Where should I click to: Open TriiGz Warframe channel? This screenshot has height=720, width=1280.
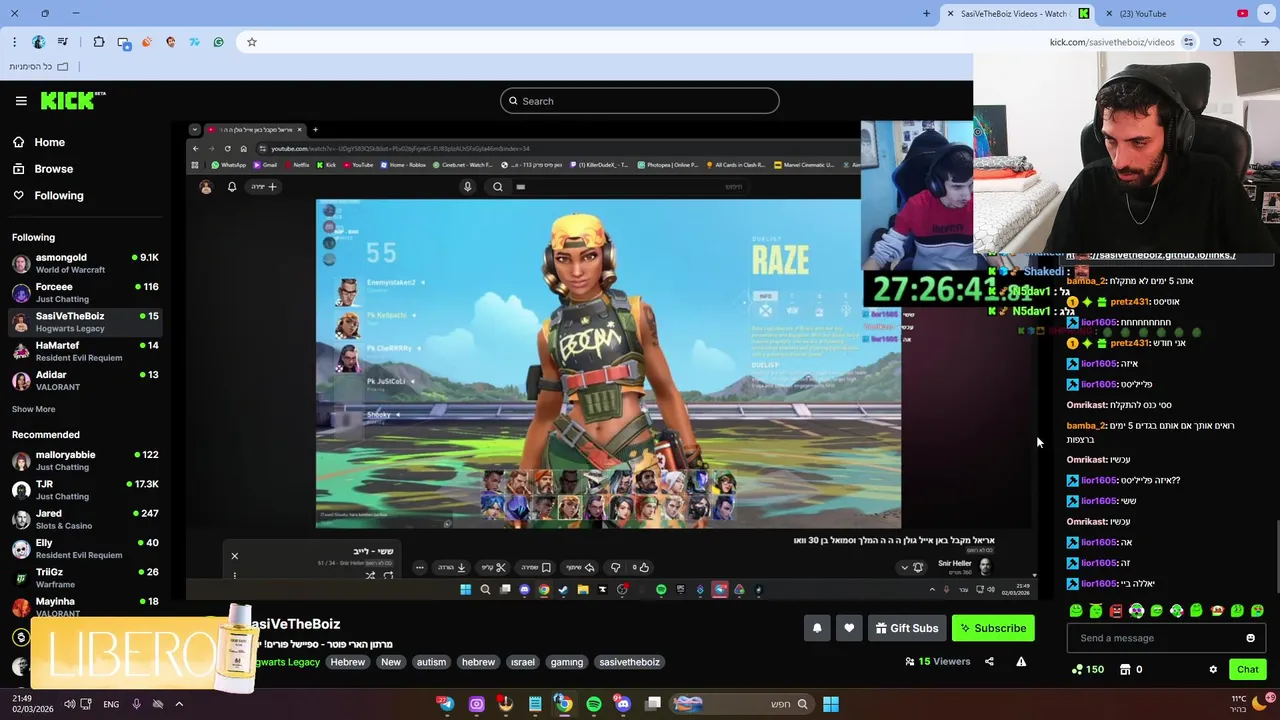[x=85, y=577]
